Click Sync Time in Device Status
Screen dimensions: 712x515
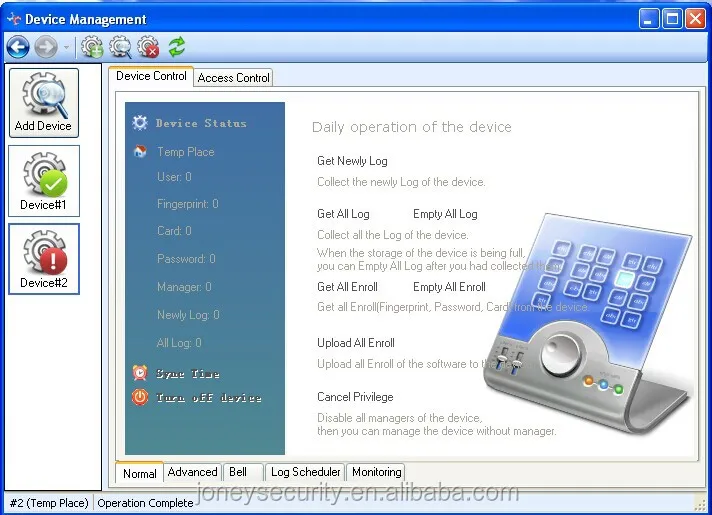point(187,373)
